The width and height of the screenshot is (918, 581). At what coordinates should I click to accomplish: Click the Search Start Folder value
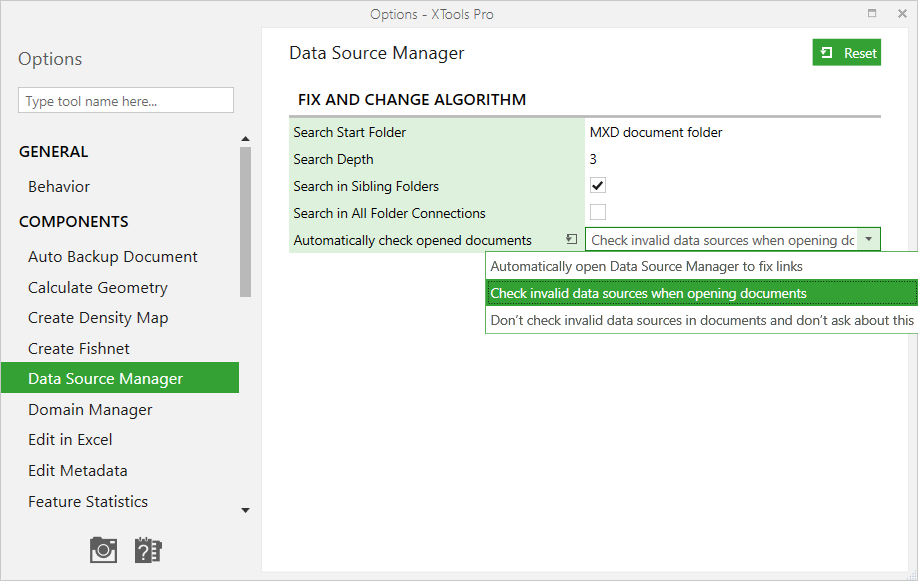click(656, 132)
